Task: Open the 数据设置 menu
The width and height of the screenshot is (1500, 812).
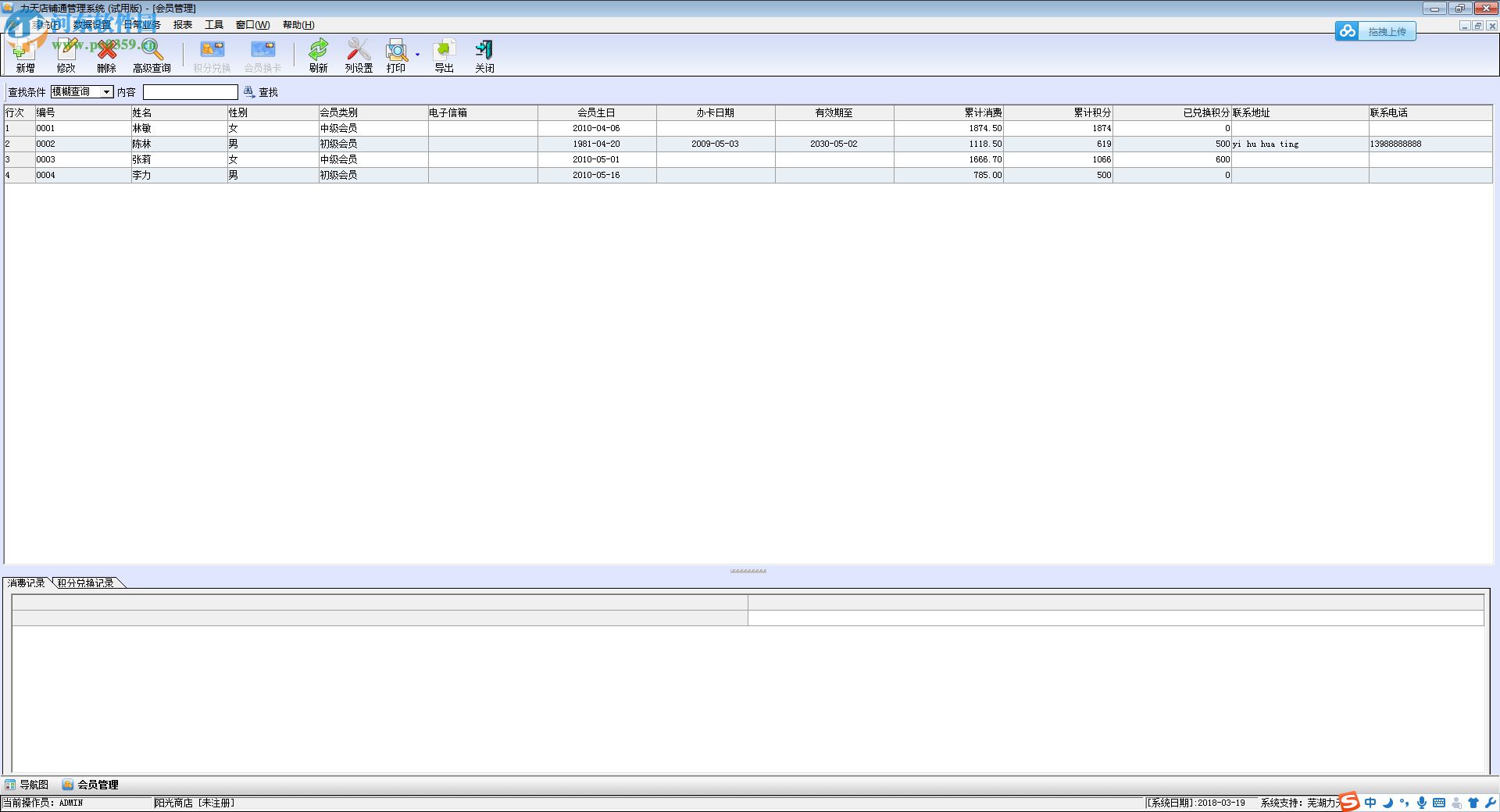Action: click(92, 25)
